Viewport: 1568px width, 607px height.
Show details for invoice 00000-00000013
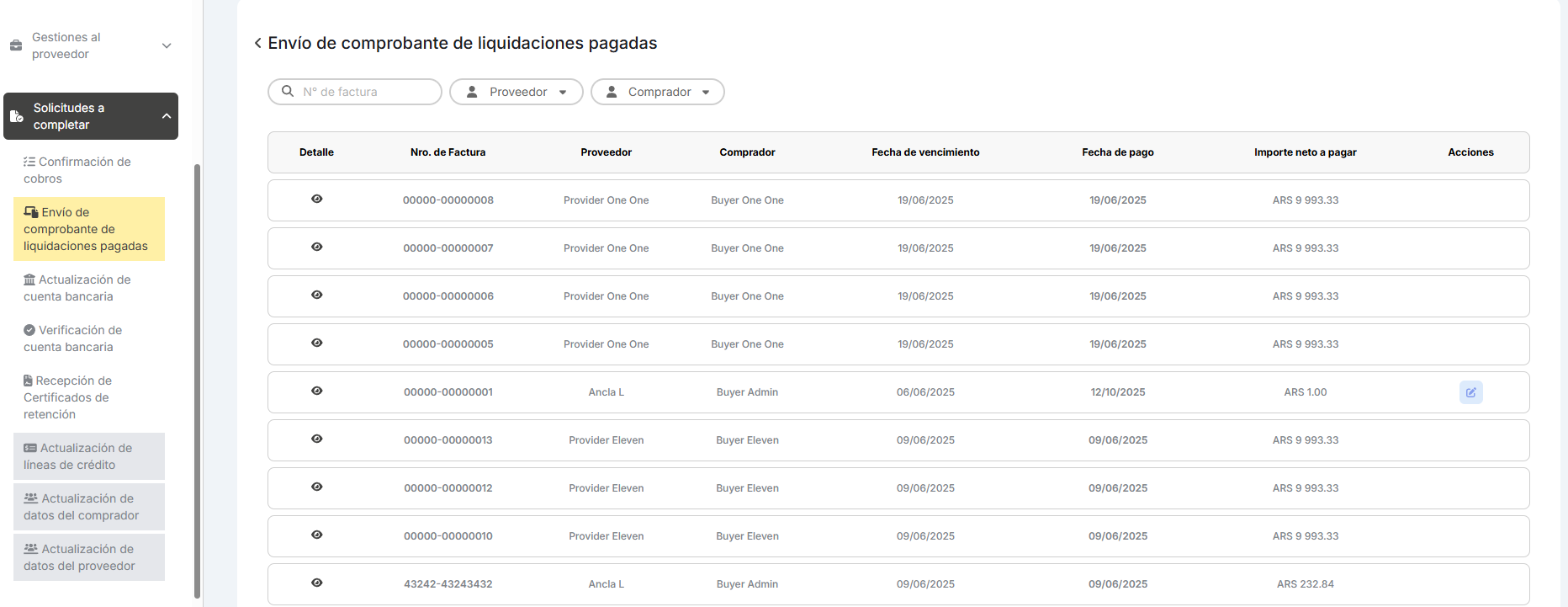coord(316,439)
